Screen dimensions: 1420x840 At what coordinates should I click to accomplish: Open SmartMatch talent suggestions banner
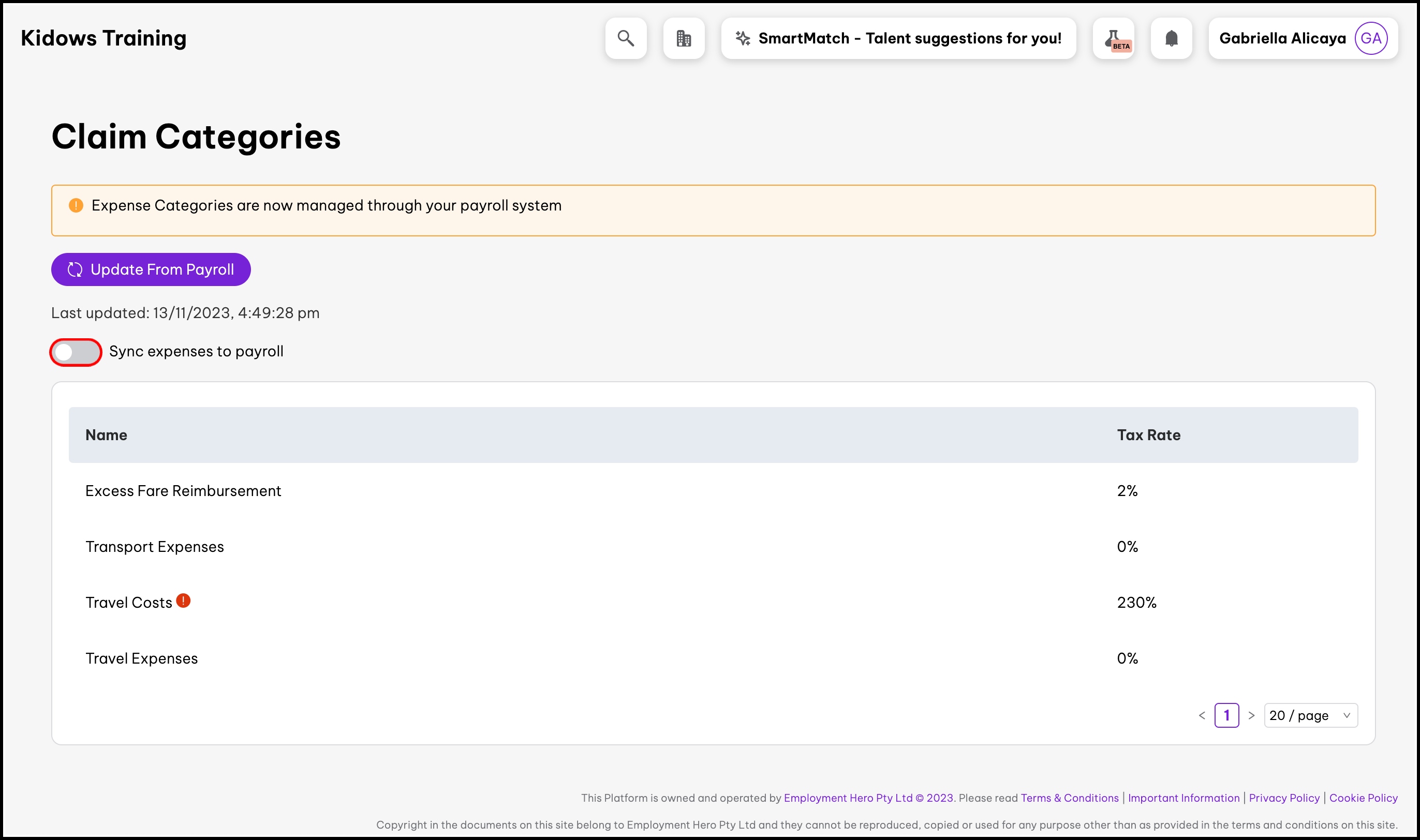tap(909, 38)
